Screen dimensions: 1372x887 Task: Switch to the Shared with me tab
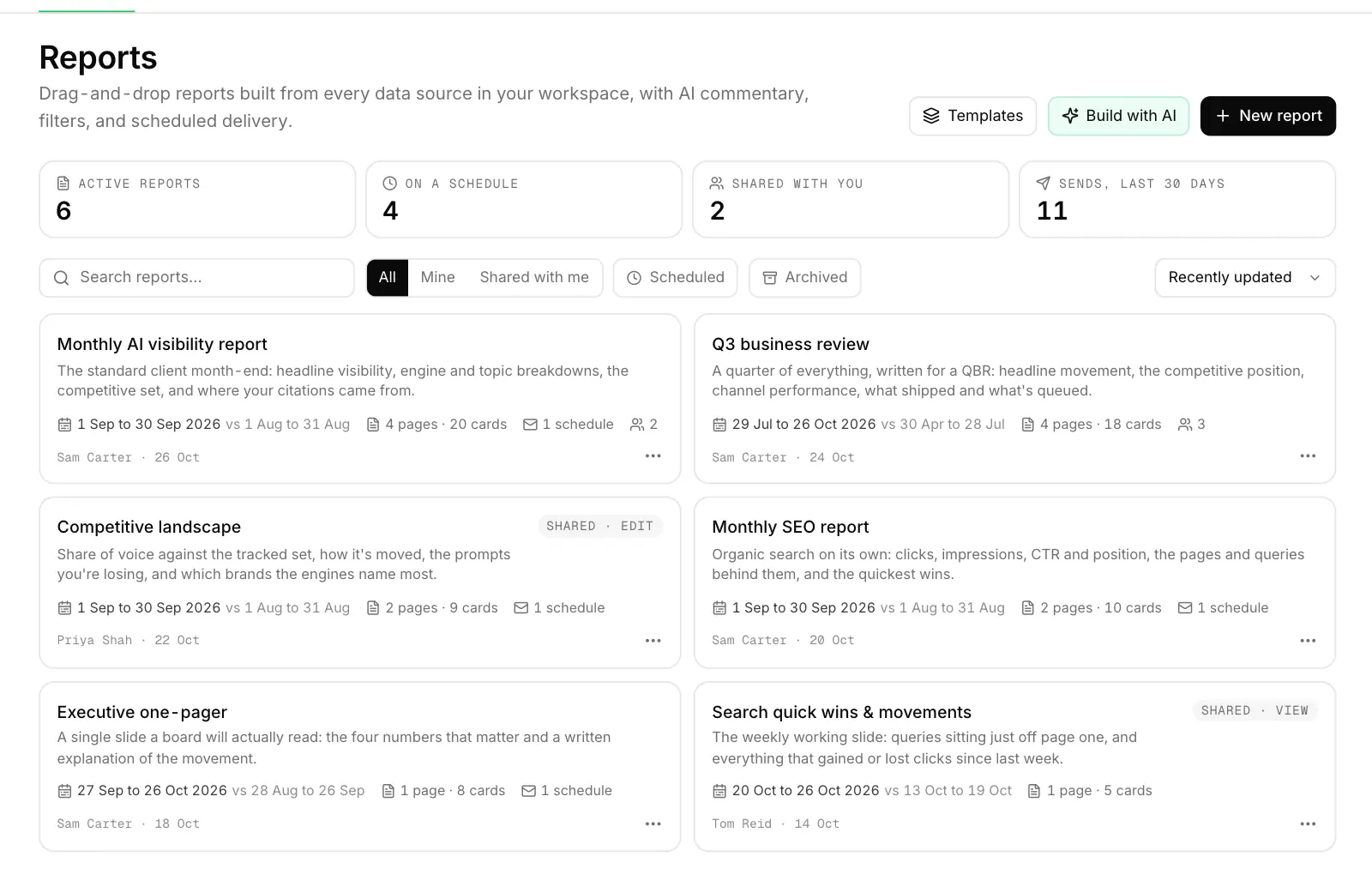(x=534, y=278)
